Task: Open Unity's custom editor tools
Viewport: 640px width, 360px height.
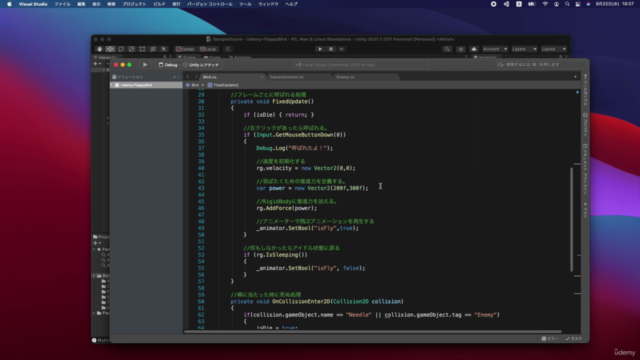Action: 164,49
